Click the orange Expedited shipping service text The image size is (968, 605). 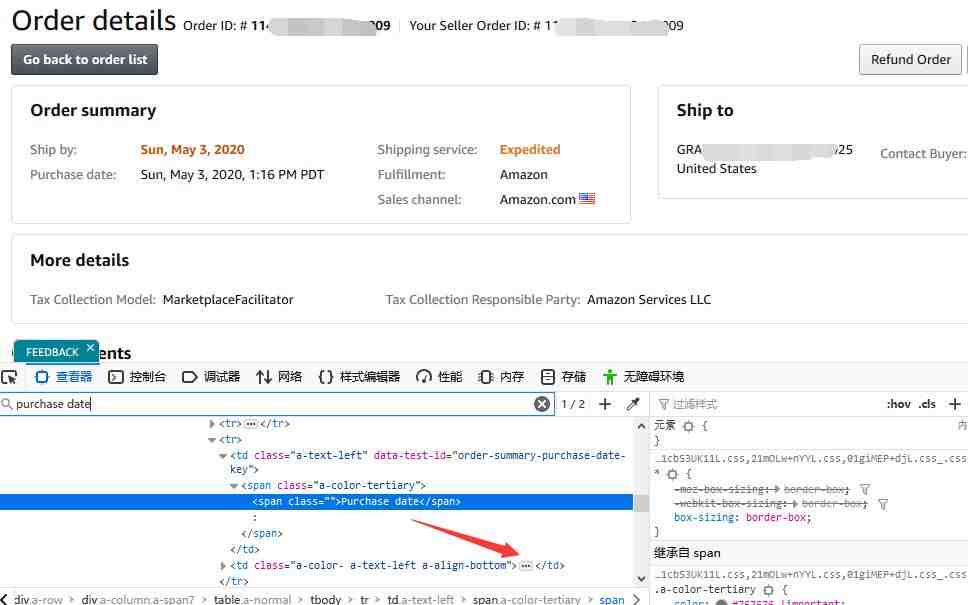tap(530, 149)
